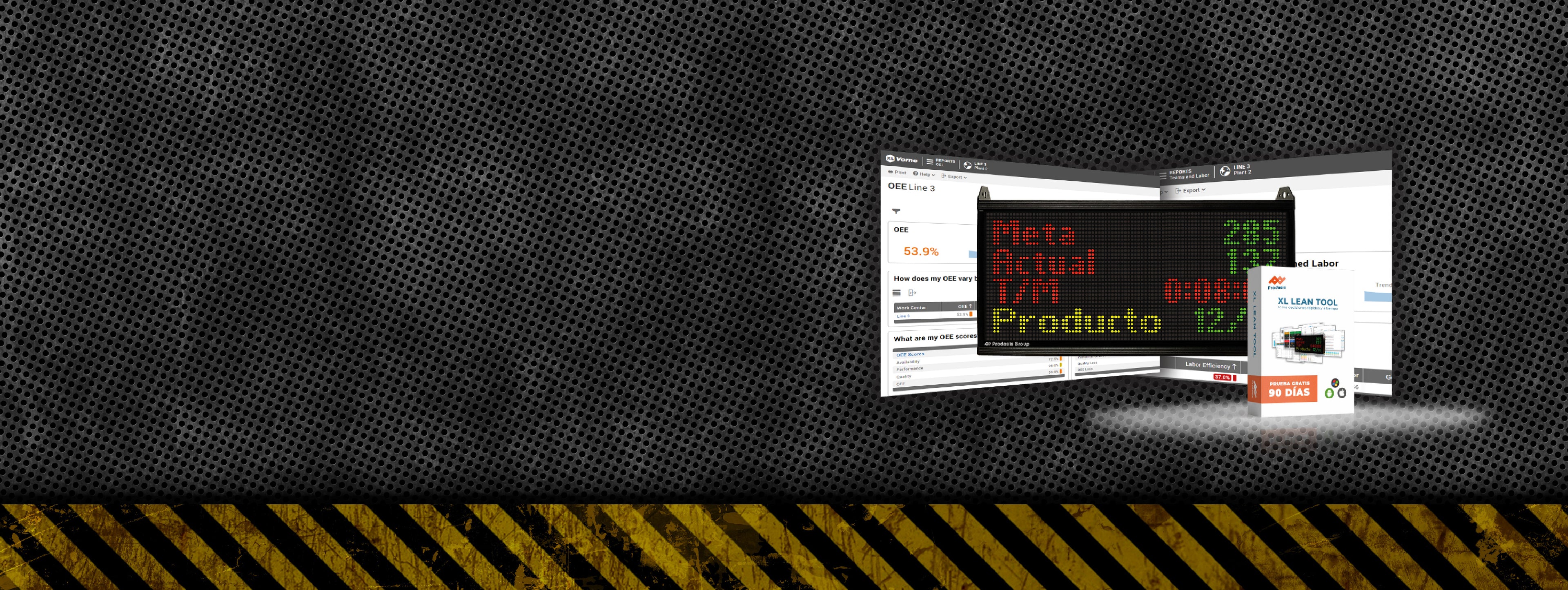Open the REPORTS OEE menu label
The image size is (1568, 590).
coord(945,163)
